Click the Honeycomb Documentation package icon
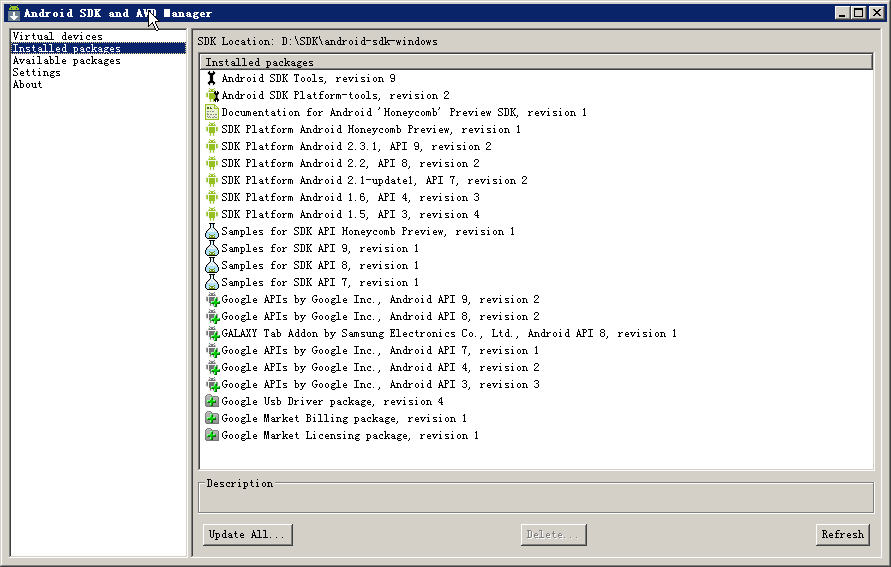This screenshot has width=891, height=567. pos(211,112)
